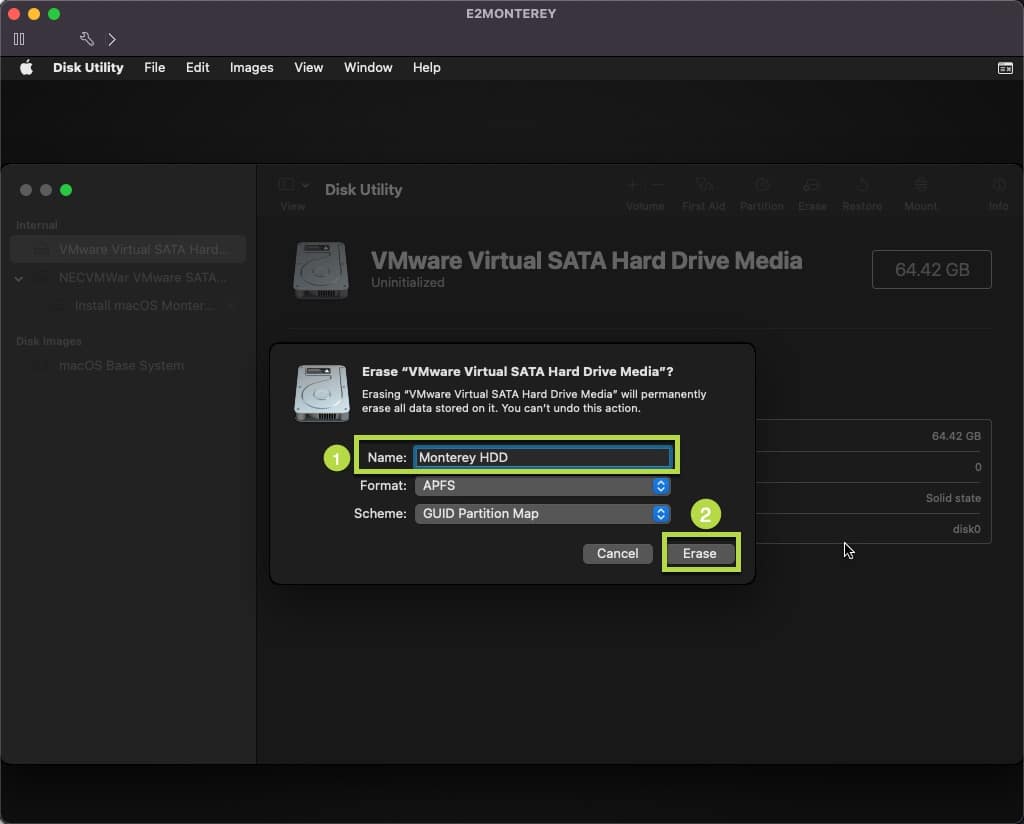Click the First Aid toolbar icon
This screenshot has width=1024, height=824.
[703, 186]
